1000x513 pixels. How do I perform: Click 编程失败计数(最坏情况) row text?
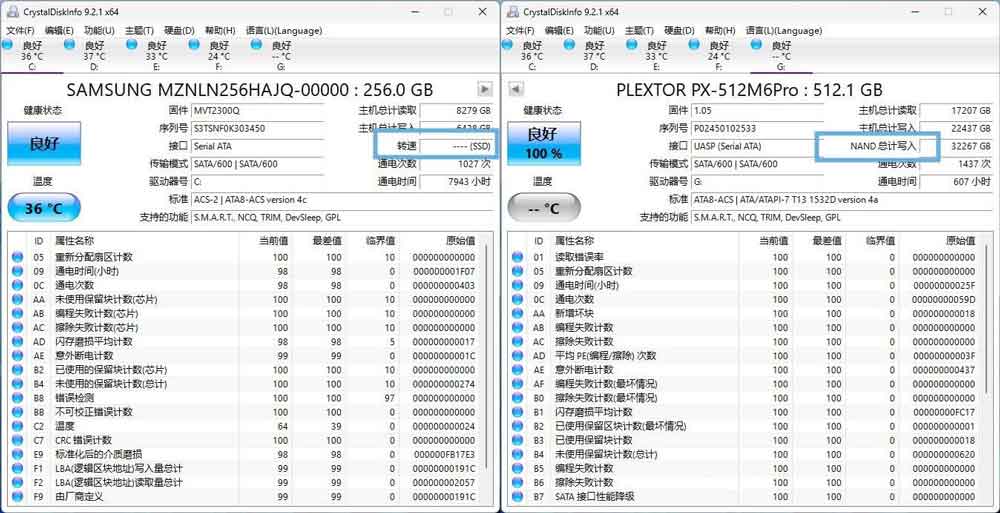(606, 384)
